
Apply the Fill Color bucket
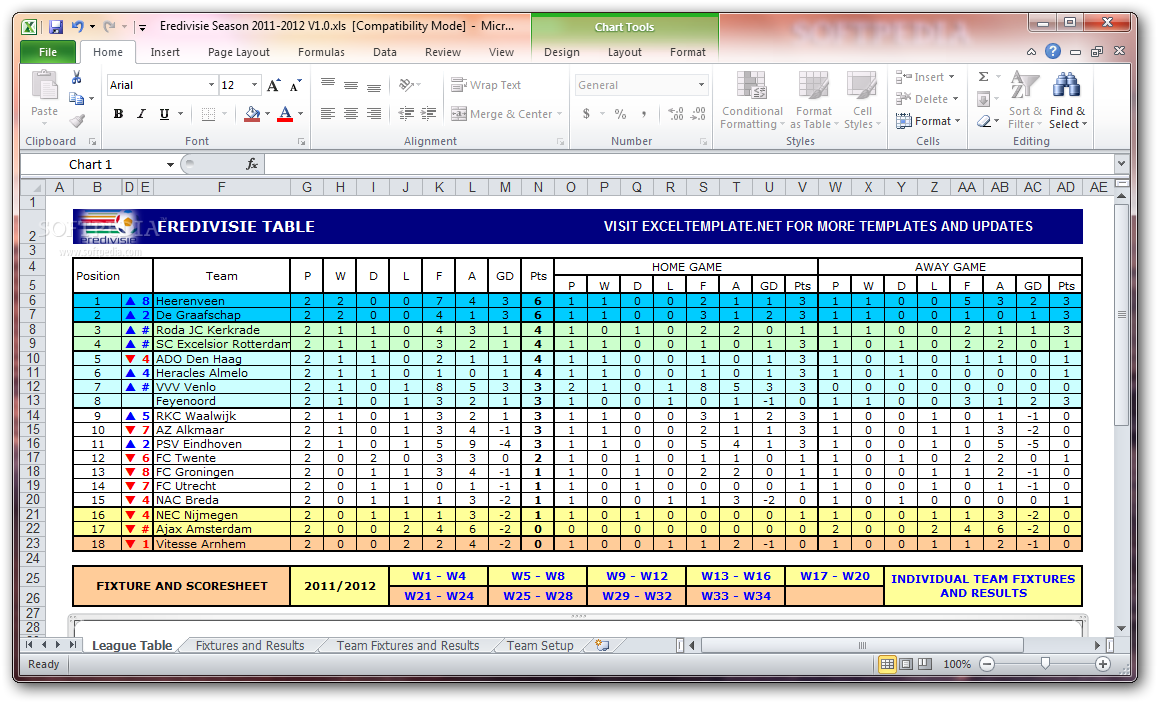click(x=253, y=114)
